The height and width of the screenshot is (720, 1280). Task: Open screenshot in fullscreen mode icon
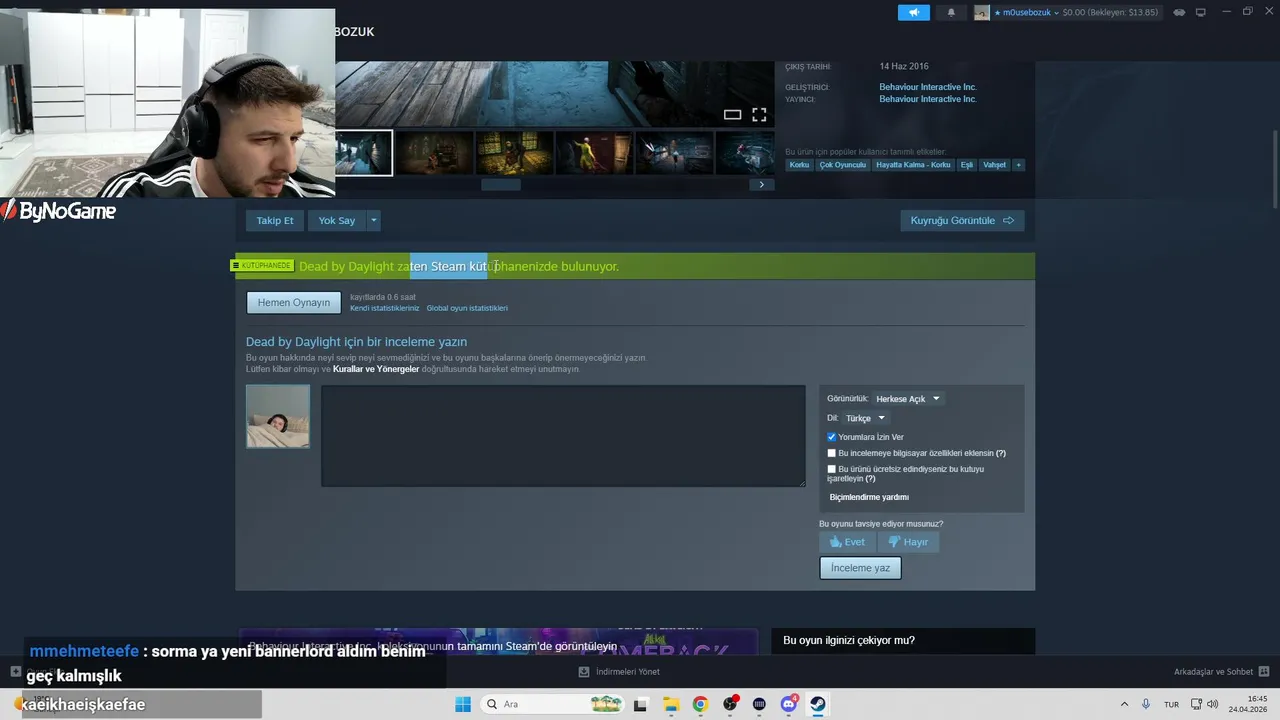click(759, 115)
